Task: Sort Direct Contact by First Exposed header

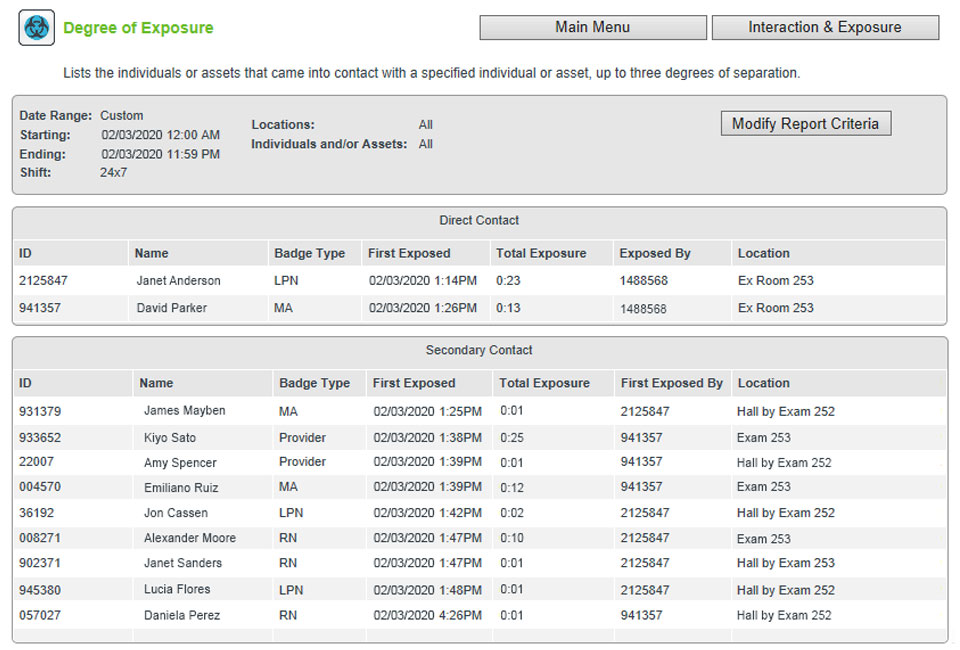Action: (x=409, y=254)
